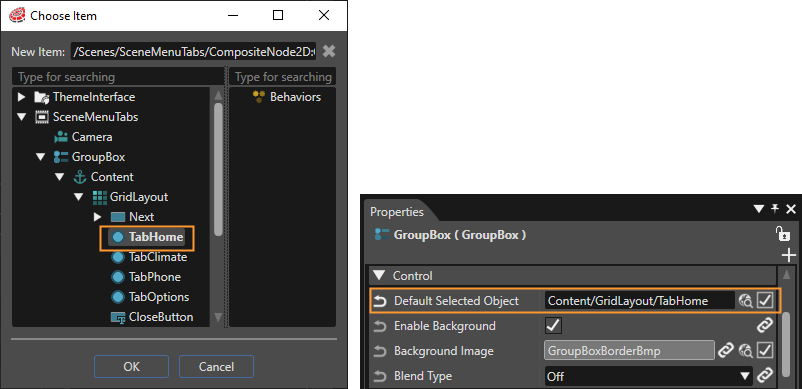
Task: Browse for Default Selected Object item
Action: tap(746, 301)
